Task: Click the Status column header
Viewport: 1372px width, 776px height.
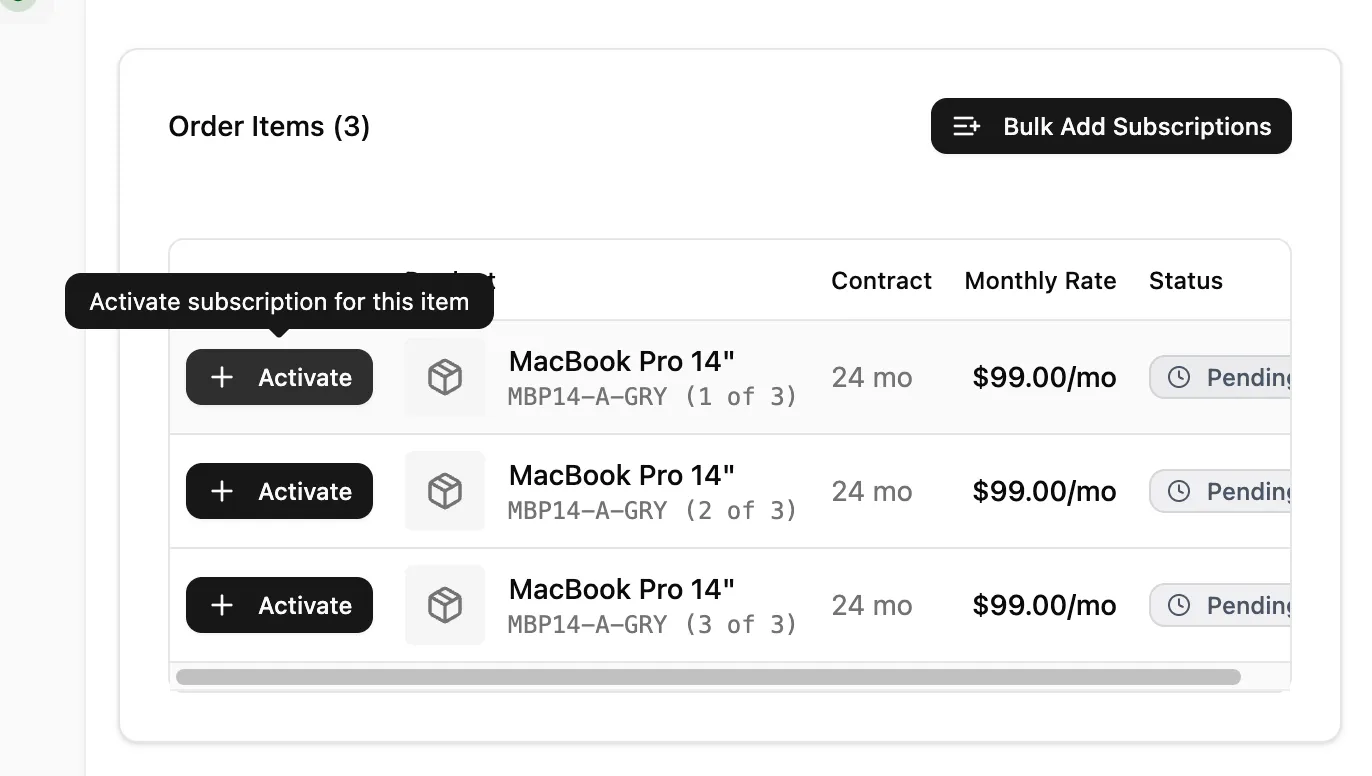Action: click(1185, 281)
